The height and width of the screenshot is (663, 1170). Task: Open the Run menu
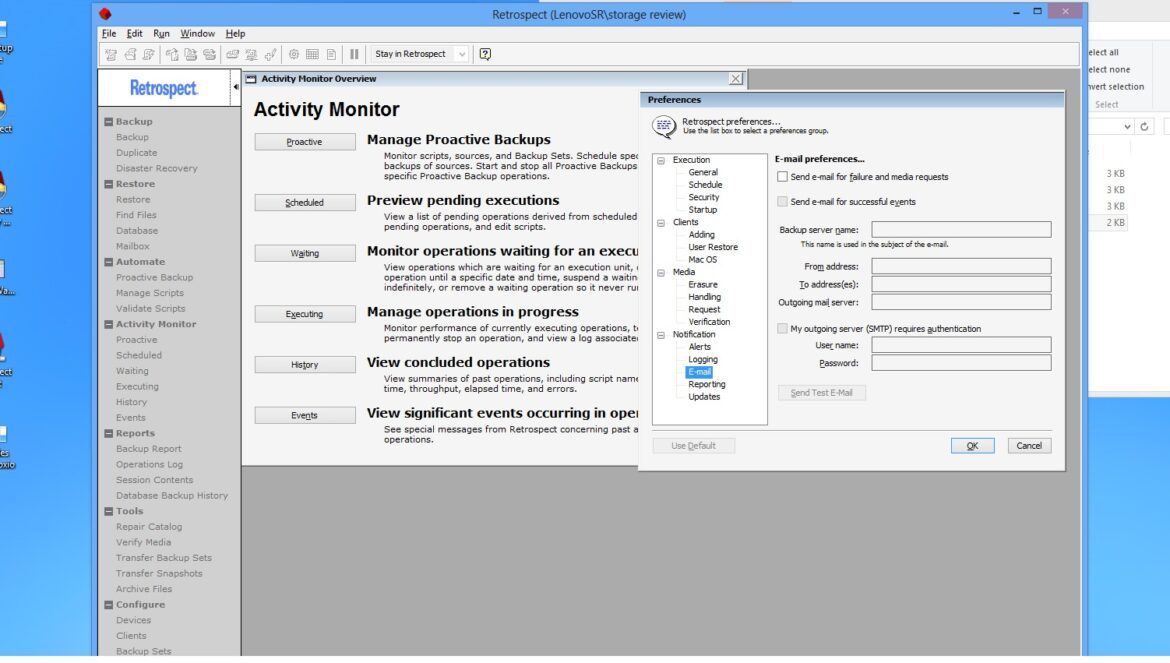click(161, 34)
